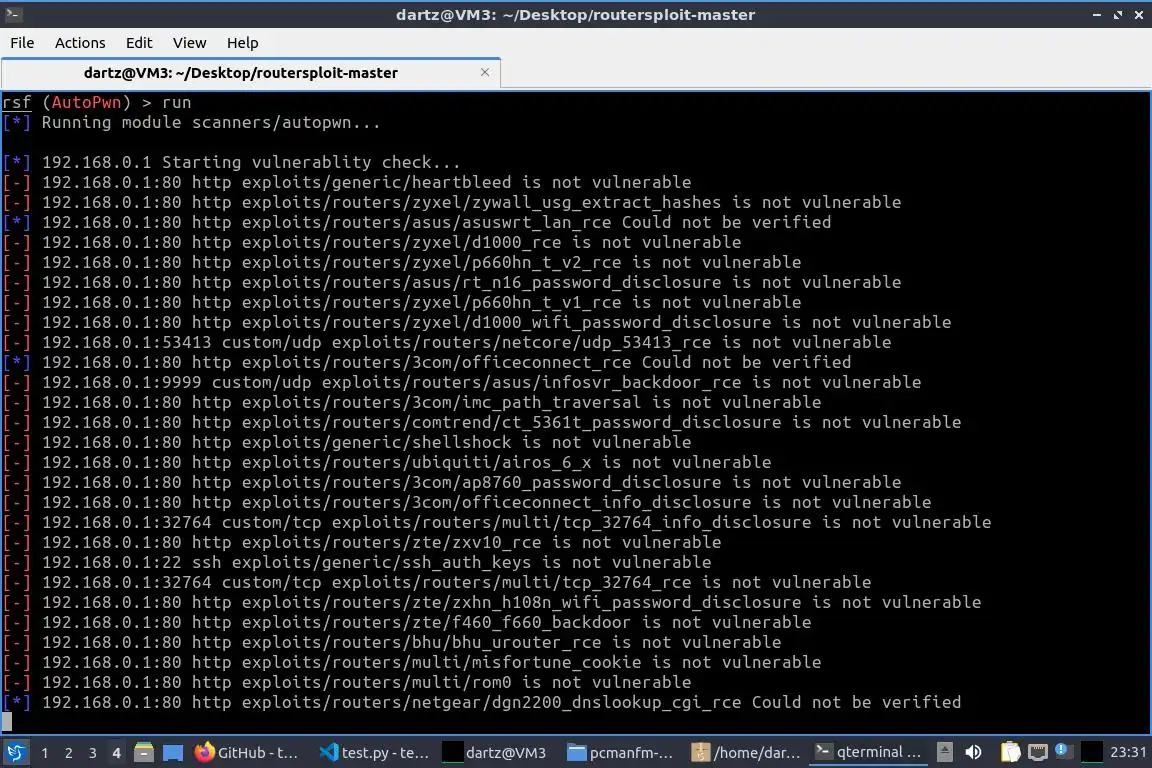Click the zte/zxv10_rce result line
This screenshot has height=768, width=1152.
pos(361,542)
